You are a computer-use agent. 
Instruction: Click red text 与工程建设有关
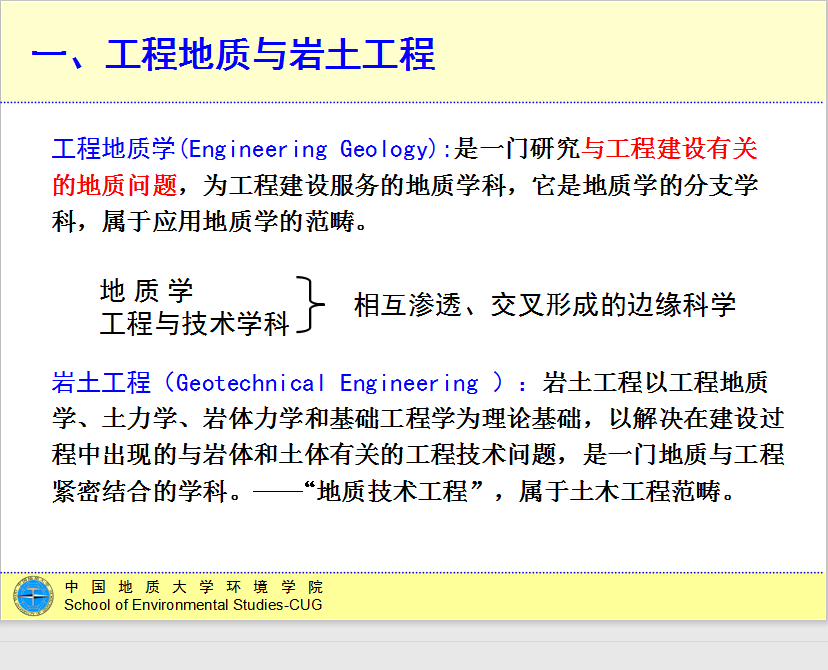click(670, 150)
